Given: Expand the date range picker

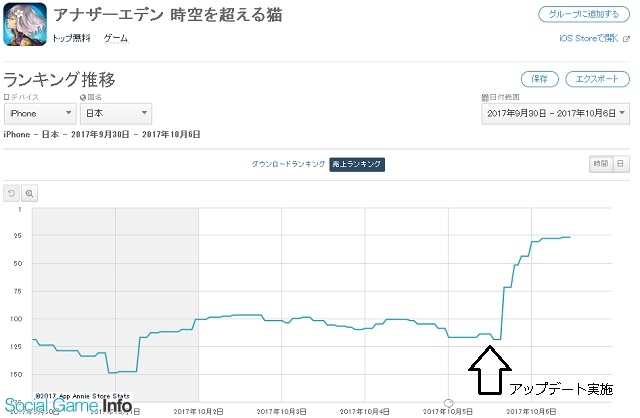Looking at the screenshot, I should [x=554, y=114].
